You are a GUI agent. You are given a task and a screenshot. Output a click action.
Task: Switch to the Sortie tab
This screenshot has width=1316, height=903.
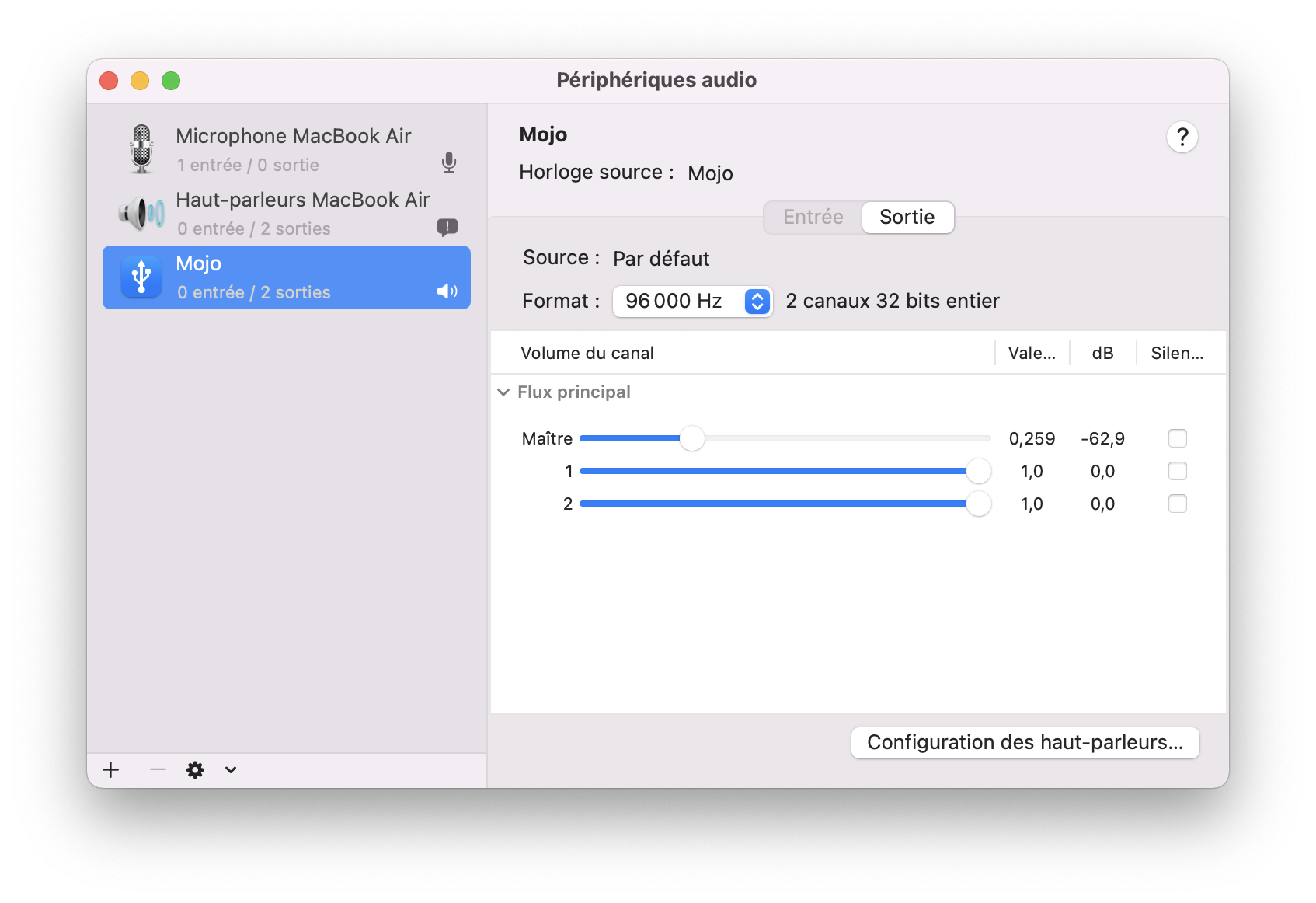click(x=907, y=217)
